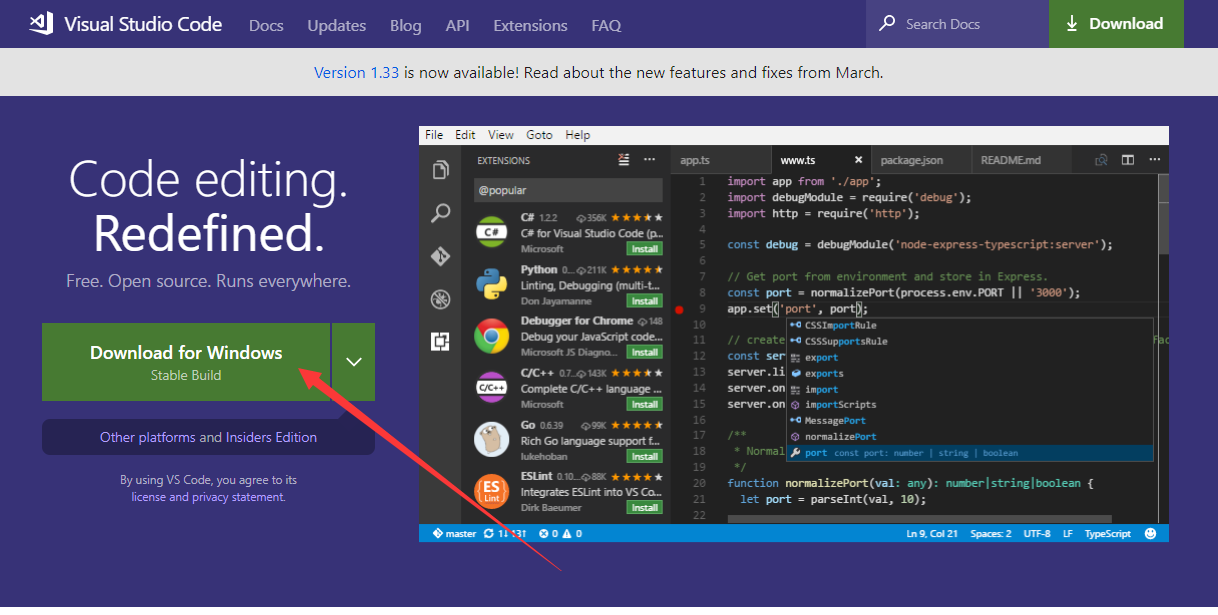The width and height of the screenshot is (1218, 615).
Task: Open the Edit menu in VS Code screenshot
Action: 465,135
